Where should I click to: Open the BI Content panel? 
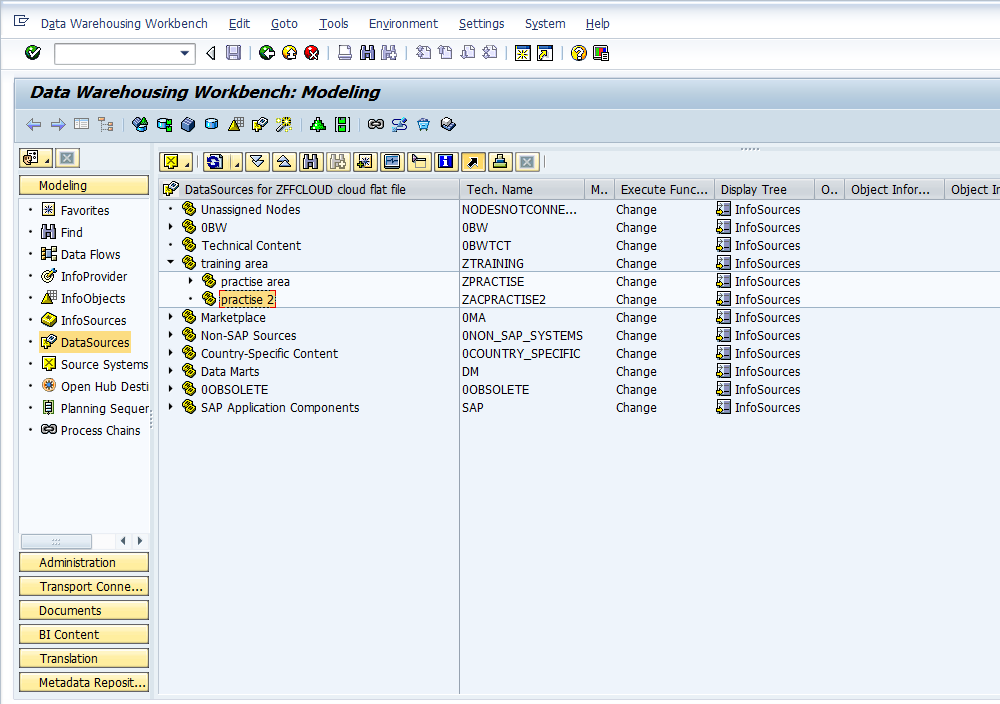click(83, 633)
